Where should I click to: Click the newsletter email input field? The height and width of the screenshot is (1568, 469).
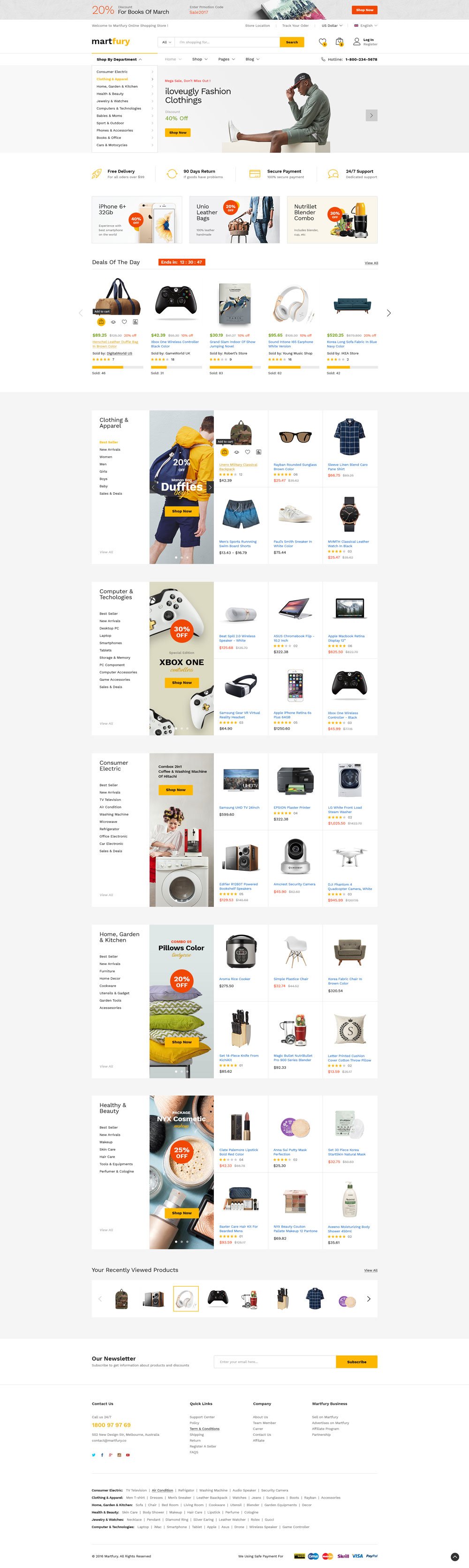(275, 1362)
